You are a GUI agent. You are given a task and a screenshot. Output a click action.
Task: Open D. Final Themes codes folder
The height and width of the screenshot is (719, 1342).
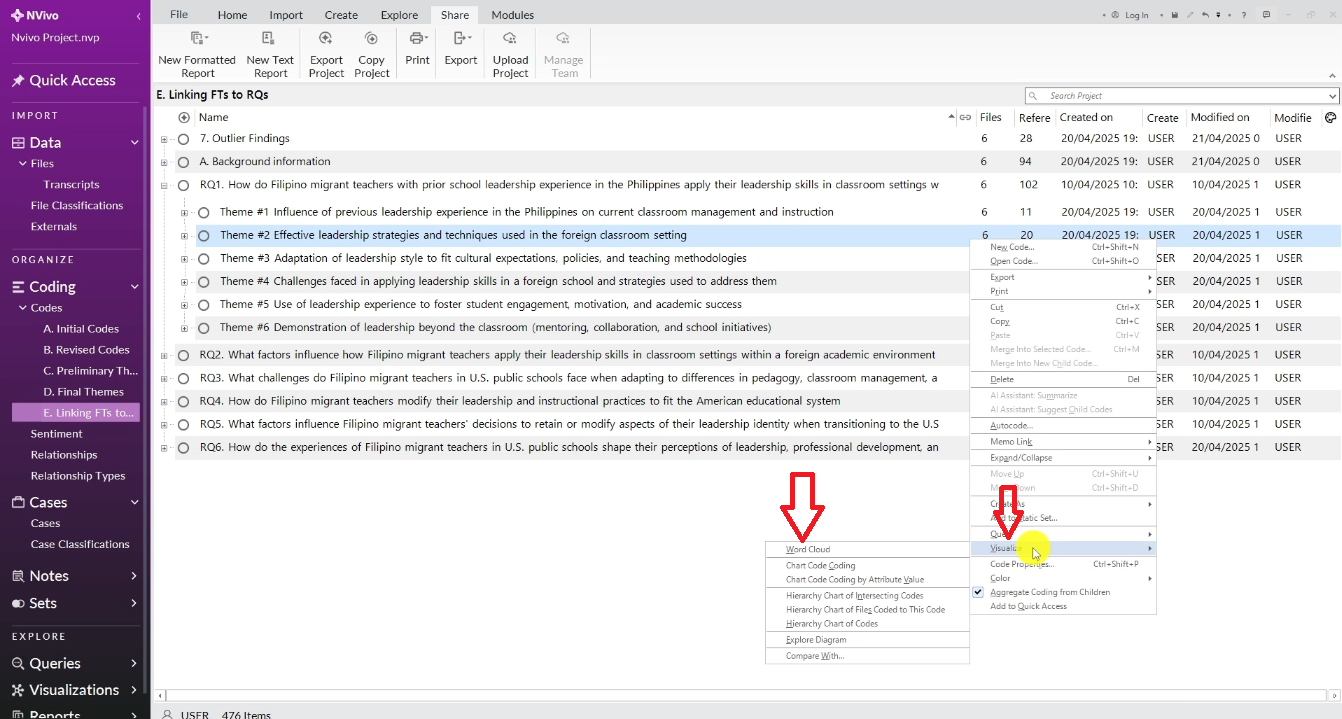(x=83, y=392)
